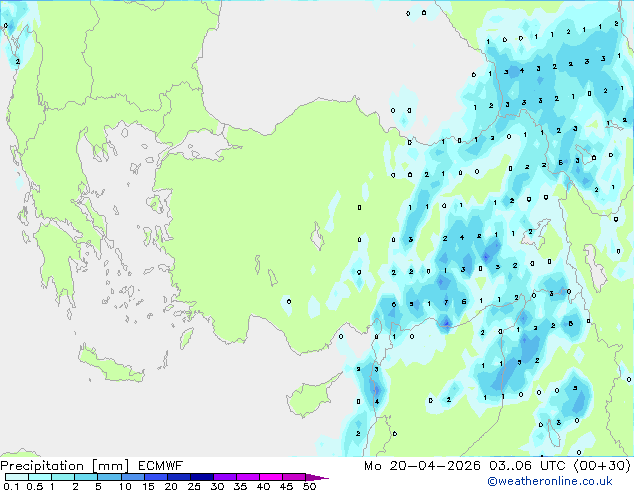Screen dimensions: 634x490
Task: Click the legend label '35'
Action: pos(241,486)
